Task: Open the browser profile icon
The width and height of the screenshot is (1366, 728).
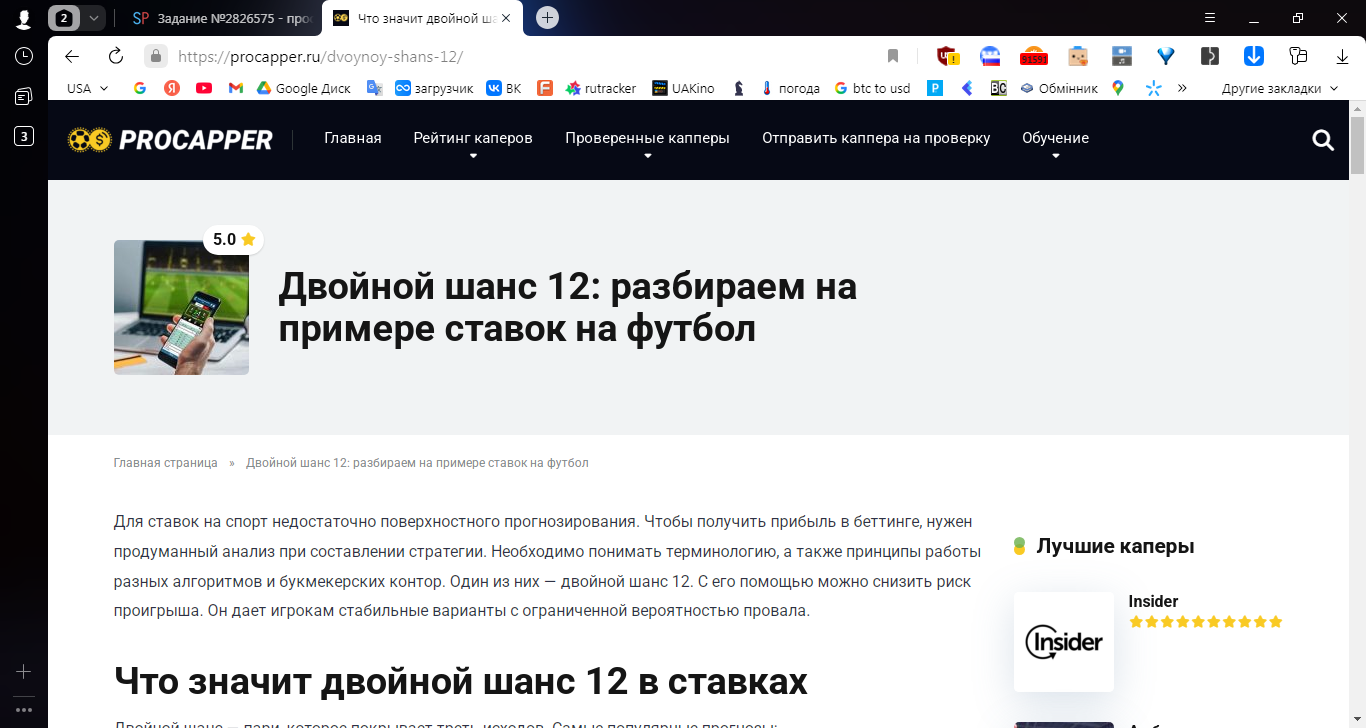Action: [23, 18]
